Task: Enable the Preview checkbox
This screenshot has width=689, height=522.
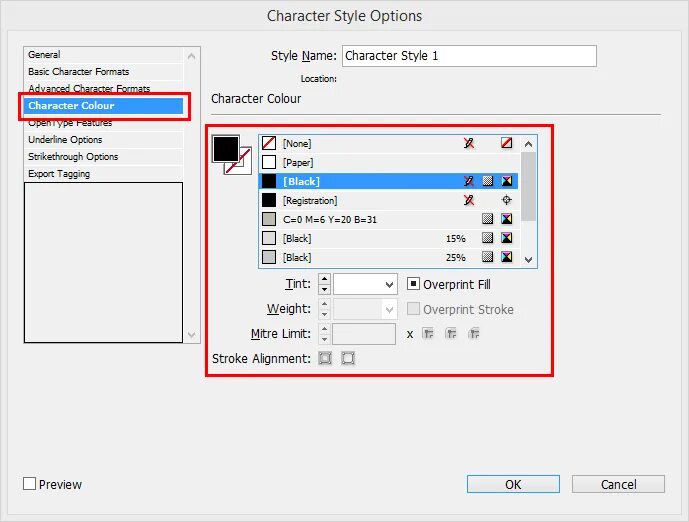Action: [x=29, y=484]
